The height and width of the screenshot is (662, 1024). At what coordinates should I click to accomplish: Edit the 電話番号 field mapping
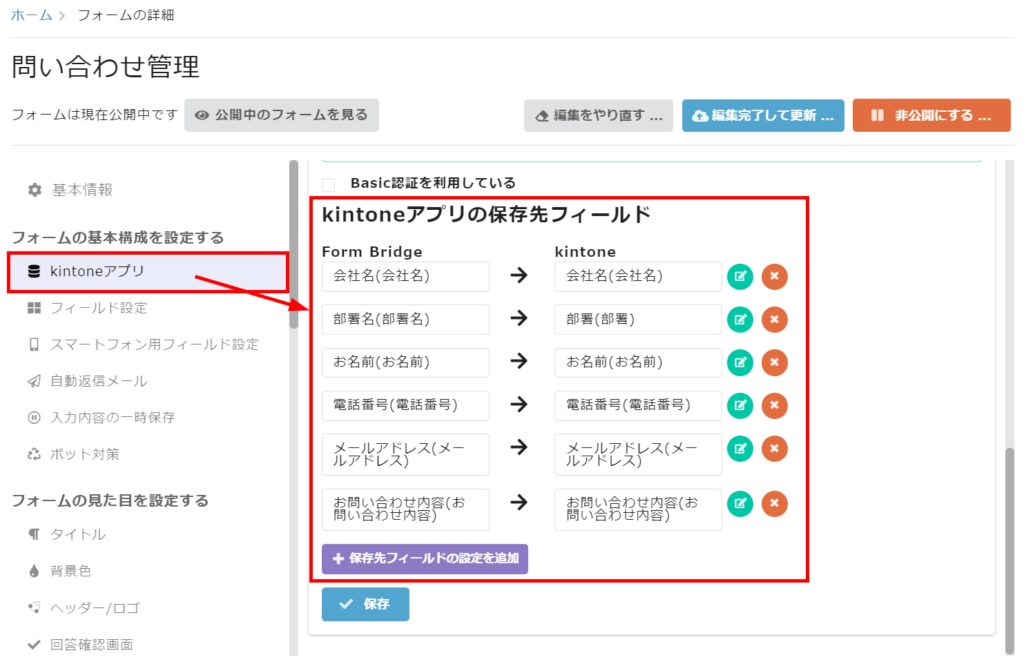tap(740, 405)
